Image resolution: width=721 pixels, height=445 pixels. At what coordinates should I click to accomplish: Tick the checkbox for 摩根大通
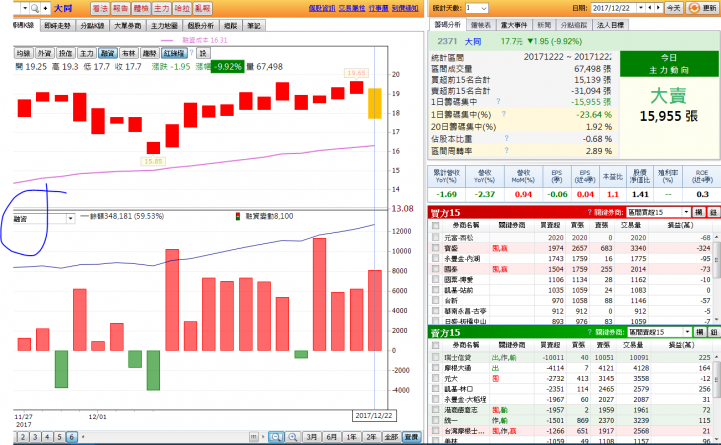click(x=435, y=368)
